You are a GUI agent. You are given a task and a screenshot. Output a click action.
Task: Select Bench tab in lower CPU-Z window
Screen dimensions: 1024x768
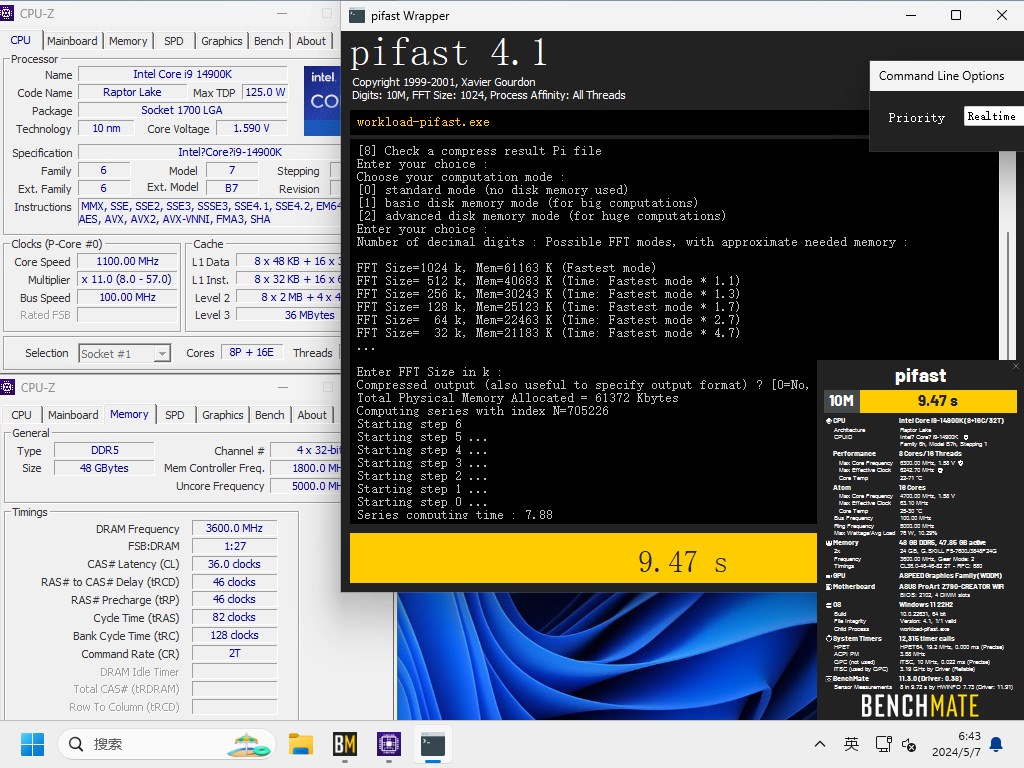pos(270,415)
